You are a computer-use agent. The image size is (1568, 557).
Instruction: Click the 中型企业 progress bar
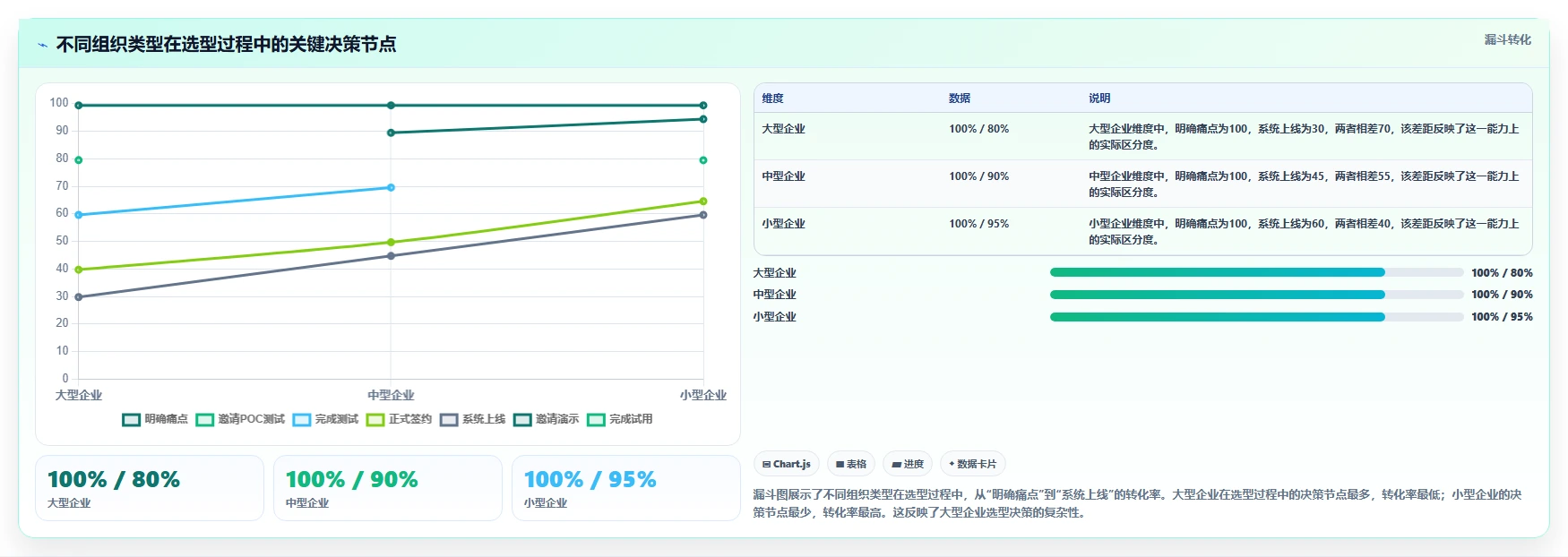pyautogui.click(x=1256, y=295)
